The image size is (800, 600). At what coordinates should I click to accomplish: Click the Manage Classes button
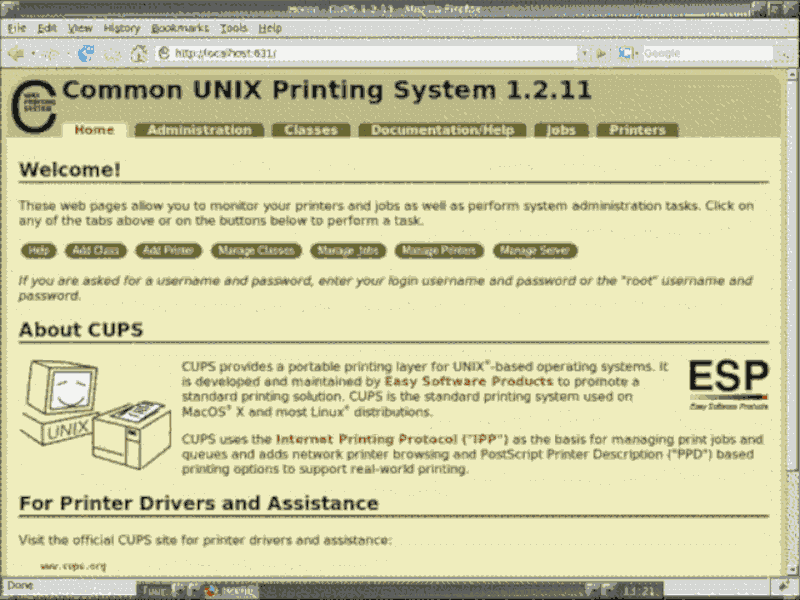(x=256, y=251)
